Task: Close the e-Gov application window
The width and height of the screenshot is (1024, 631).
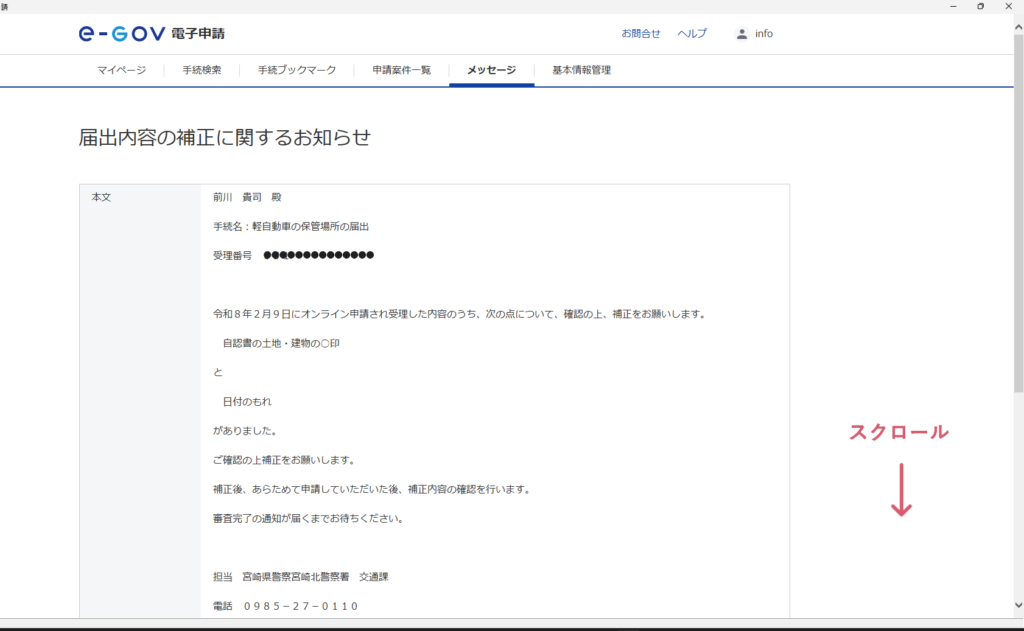Action: [1008, 6]
